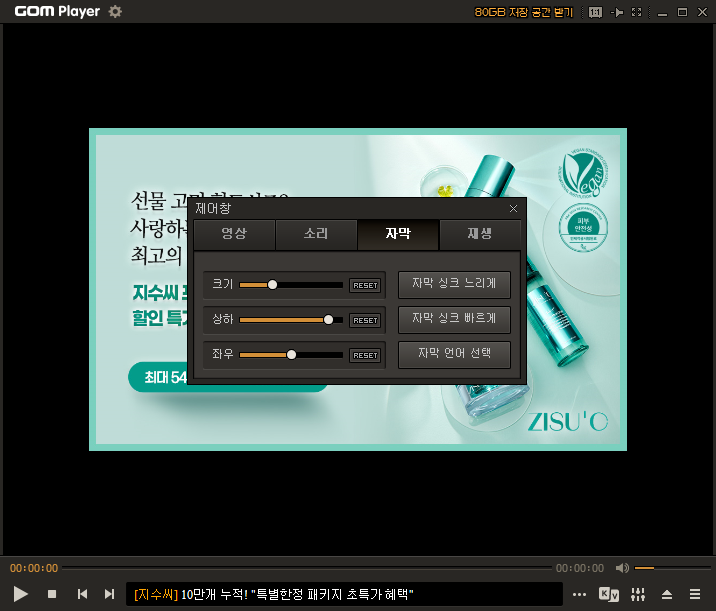This screenshot has width=716, height=611.
Task: Reset the 좌우 subtitle position
Action: 365,355
